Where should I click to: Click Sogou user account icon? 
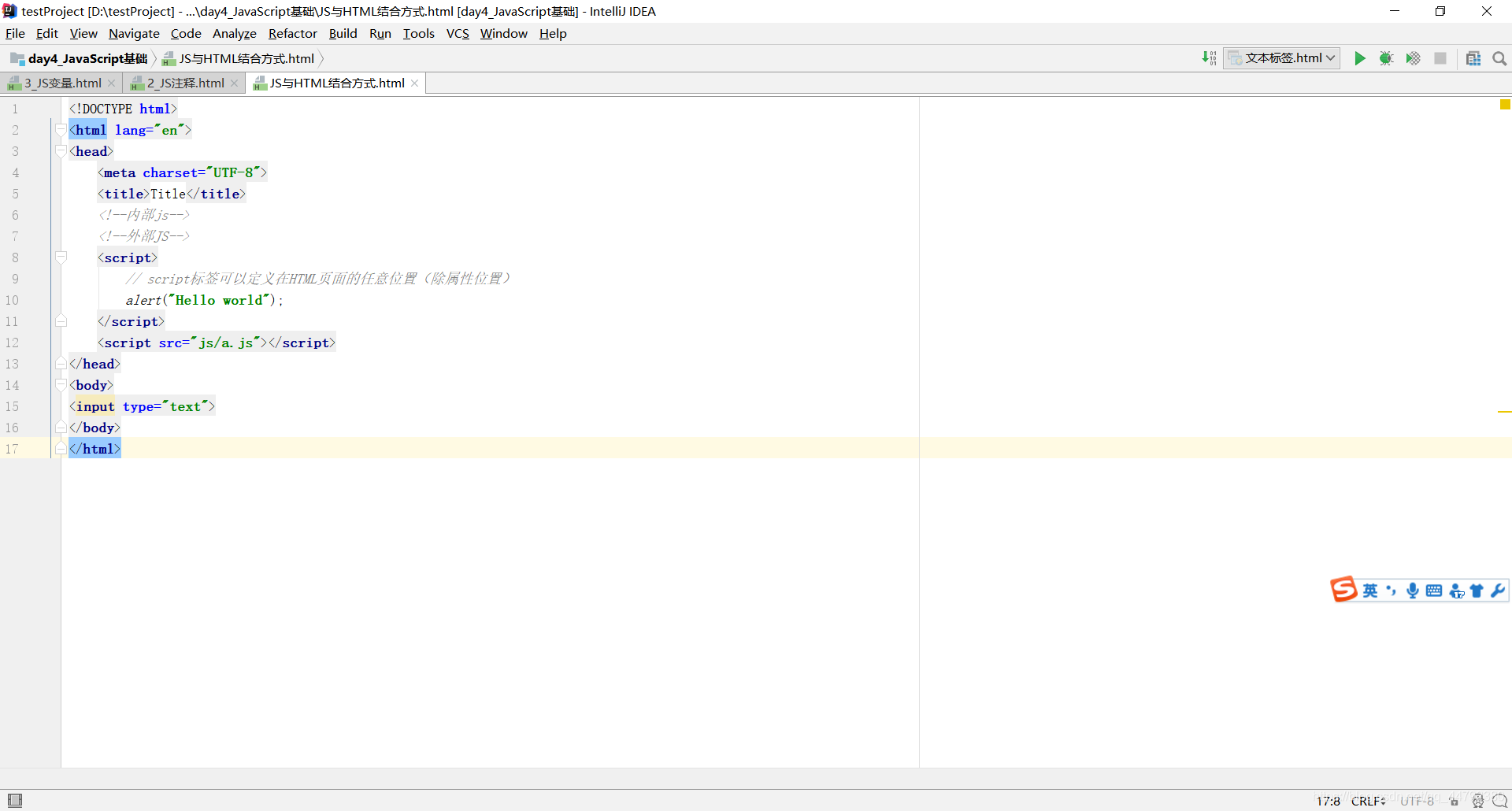coord(1456,591)
